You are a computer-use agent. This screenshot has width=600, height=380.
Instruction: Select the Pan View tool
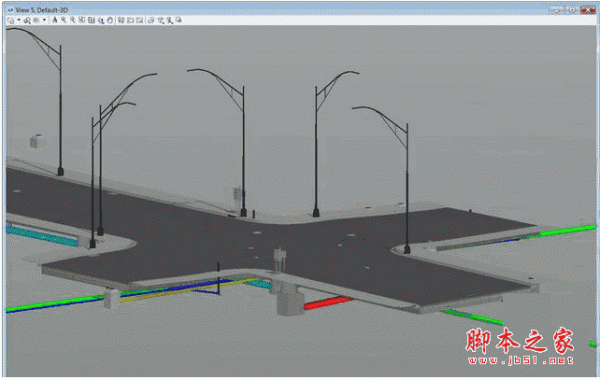[x=110, y=20]
